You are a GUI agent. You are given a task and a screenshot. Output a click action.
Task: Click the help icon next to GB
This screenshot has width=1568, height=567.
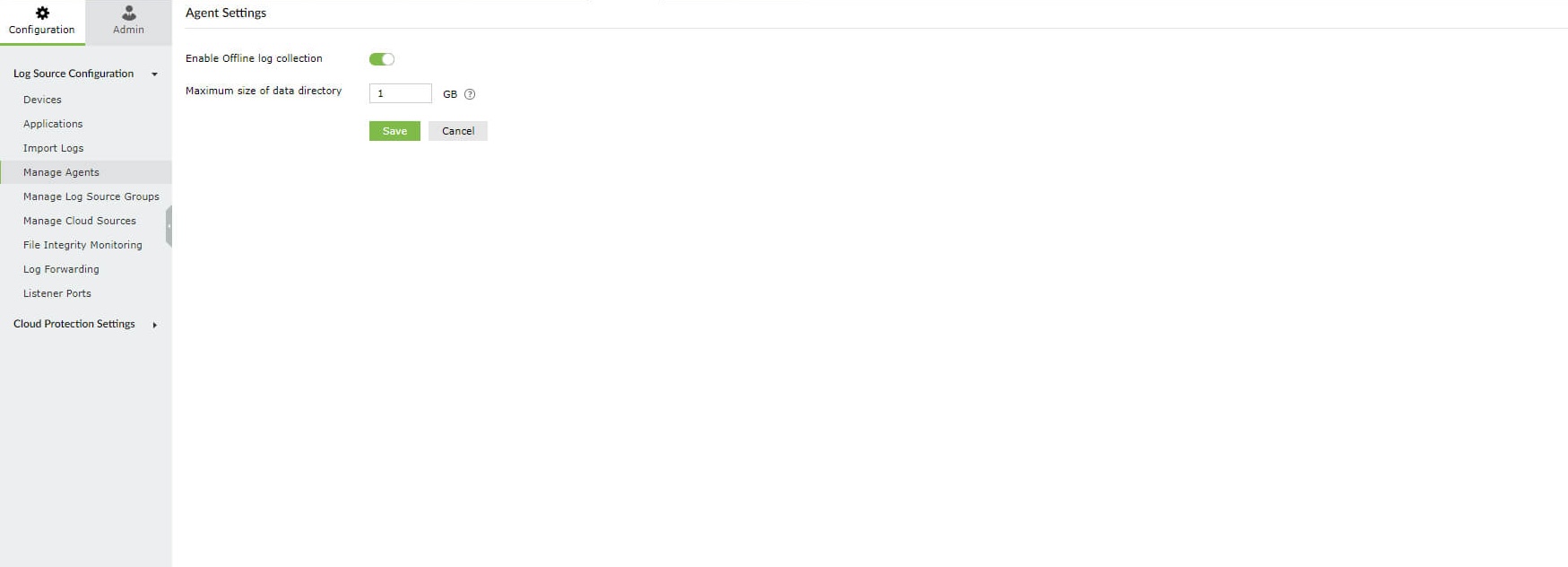click(470, 94)
